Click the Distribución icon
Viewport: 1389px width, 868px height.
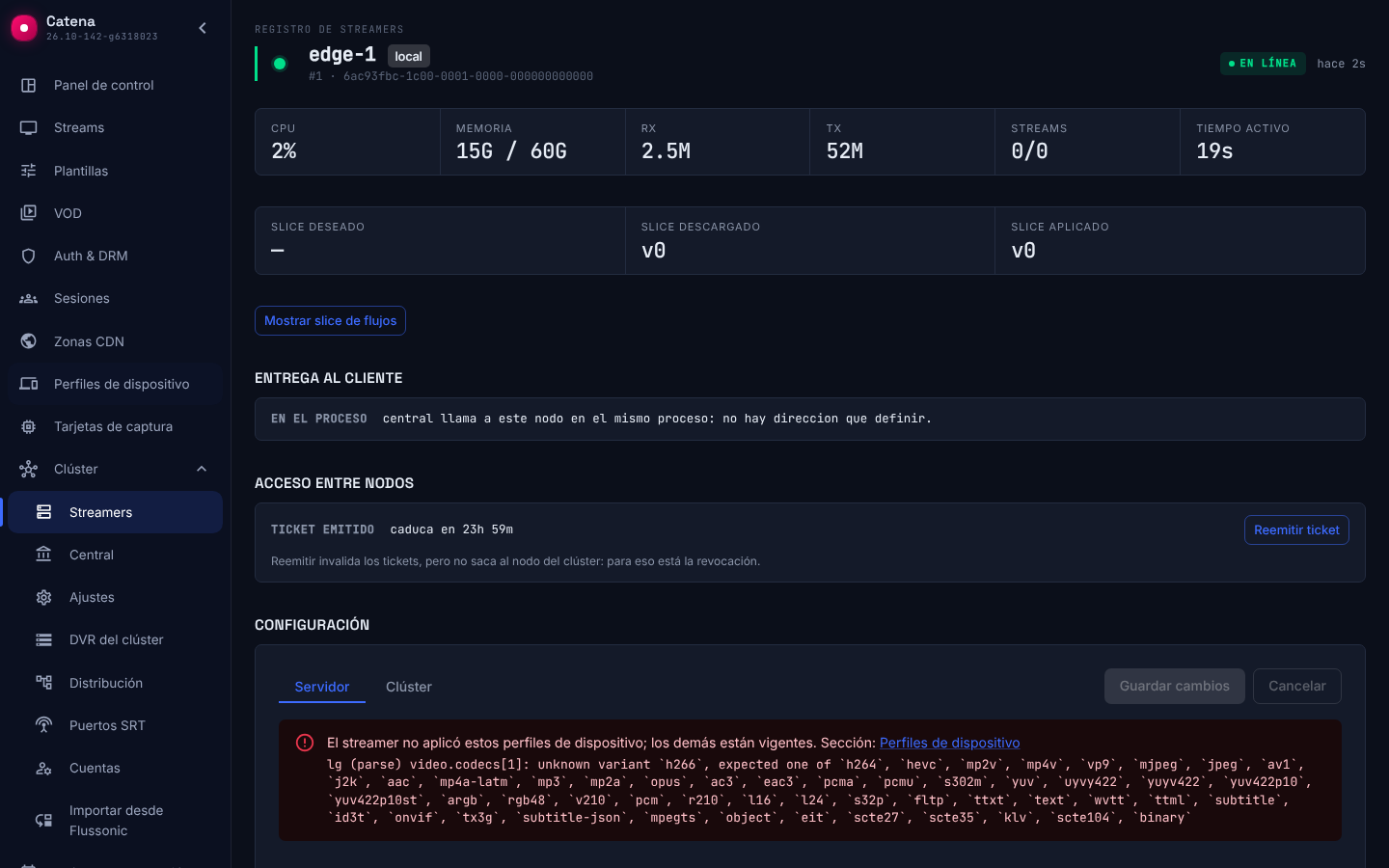[x=44, y=683]
